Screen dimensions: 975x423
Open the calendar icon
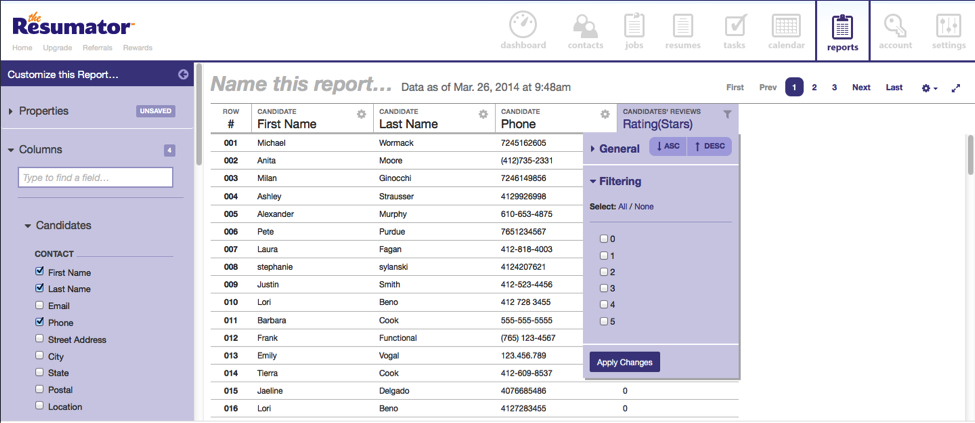pos(786,25)
